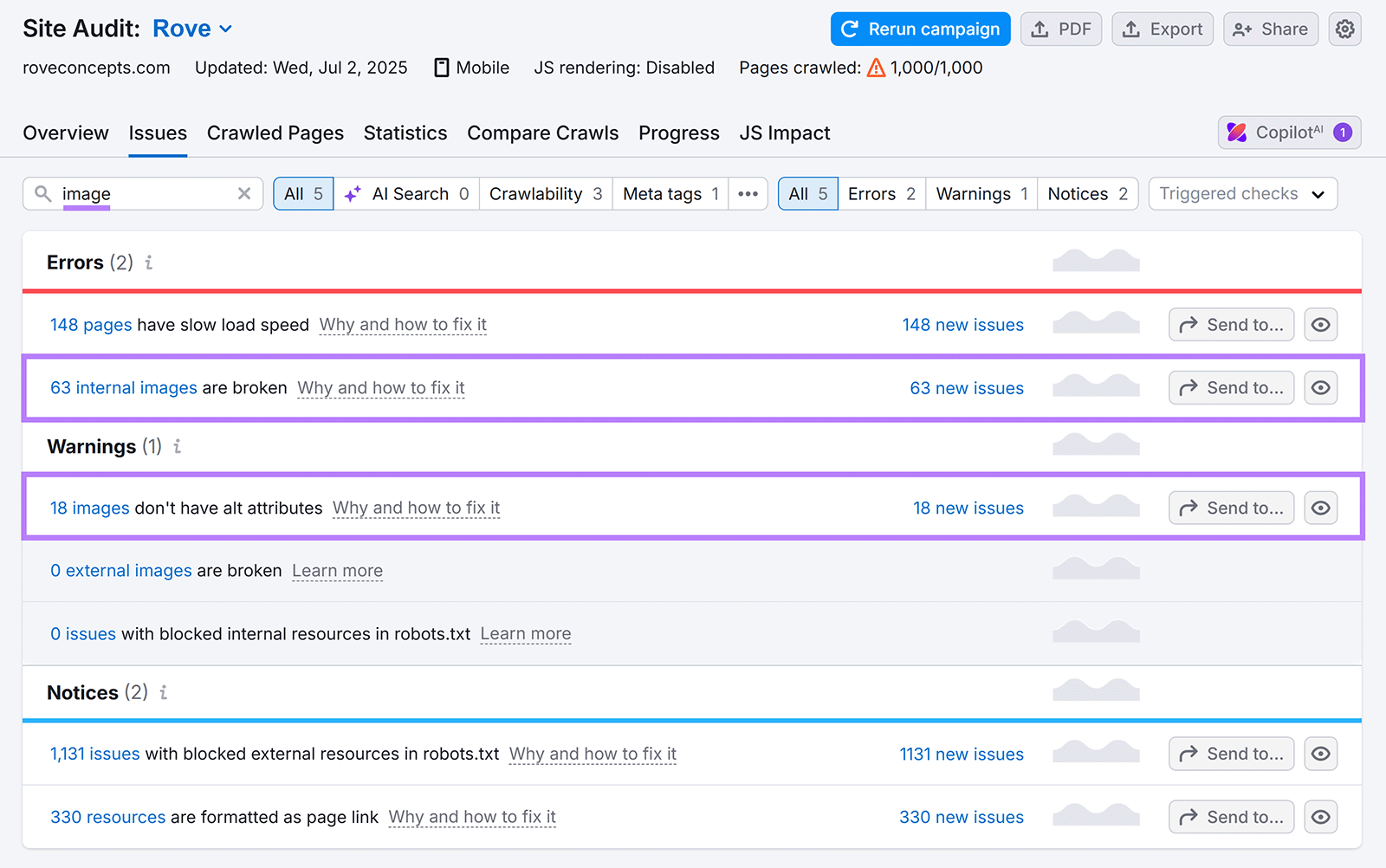This screenshot has width=1386, height=868.
Task: Hide the slow load speed issue via eye icon
Action: point(1320,324)
